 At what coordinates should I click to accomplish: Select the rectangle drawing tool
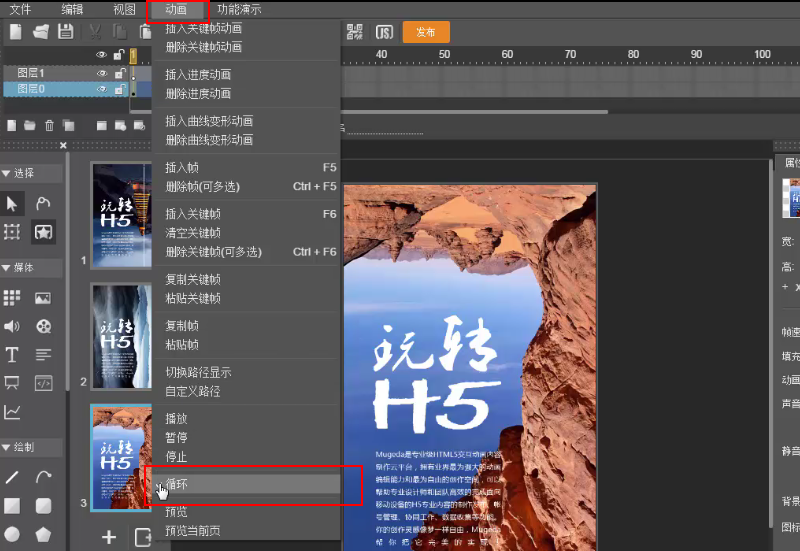coord(12,506)
